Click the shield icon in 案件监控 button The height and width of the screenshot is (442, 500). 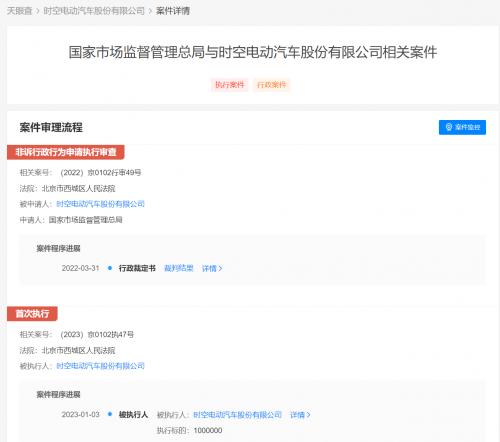[x=449, y=127]
